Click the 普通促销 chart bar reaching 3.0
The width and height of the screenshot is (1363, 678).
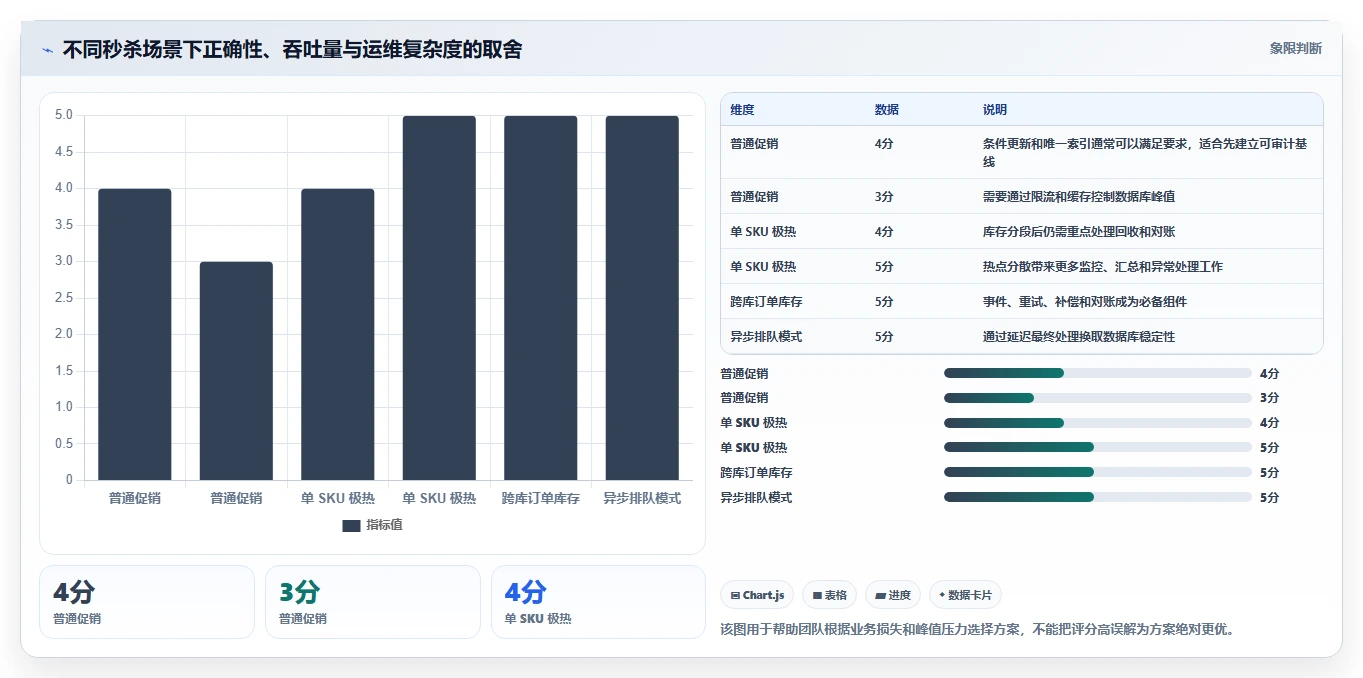pos(236,371)
